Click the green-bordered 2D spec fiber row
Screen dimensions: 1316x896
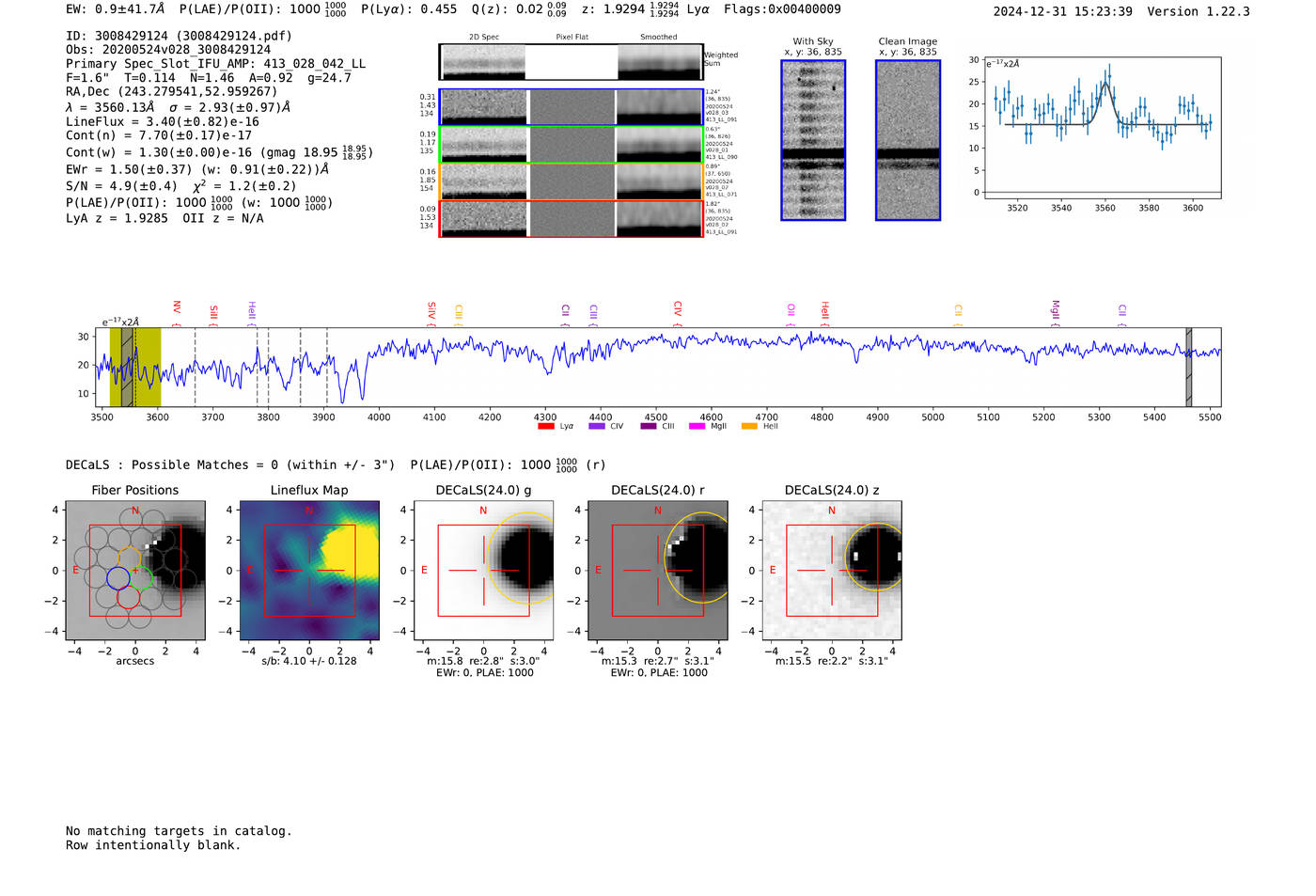[572, 145]
